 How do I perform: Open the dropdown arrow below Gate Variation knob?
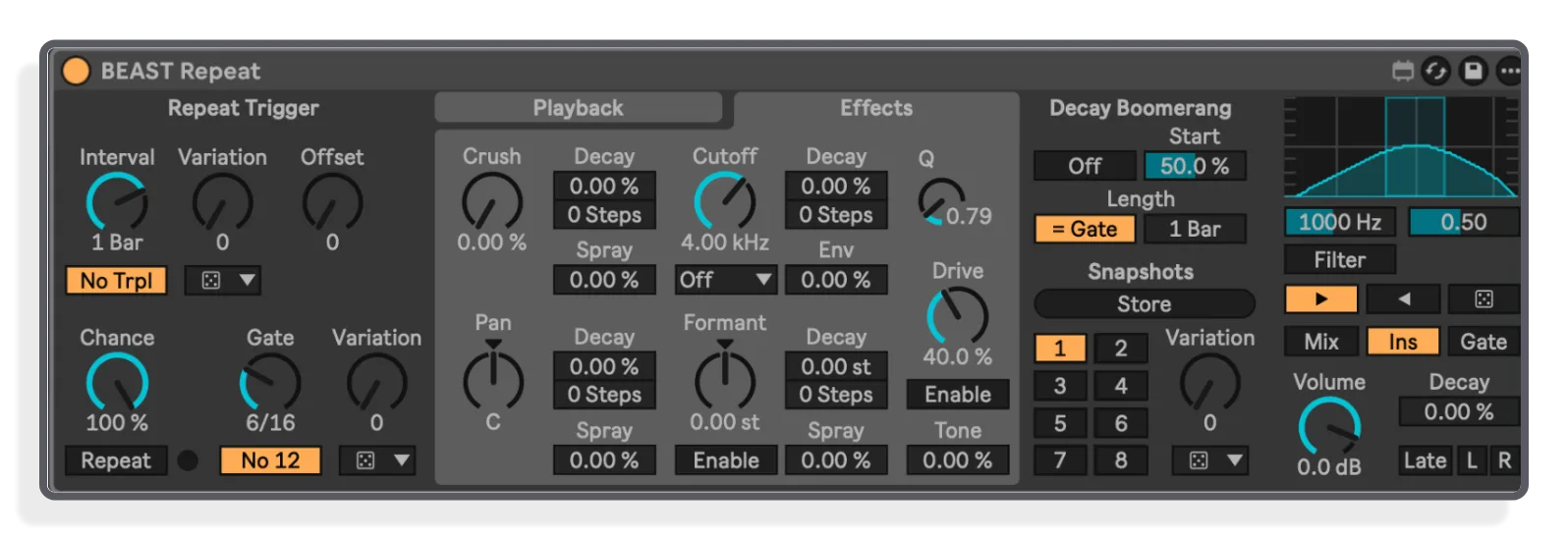click(x=402, y=460)
